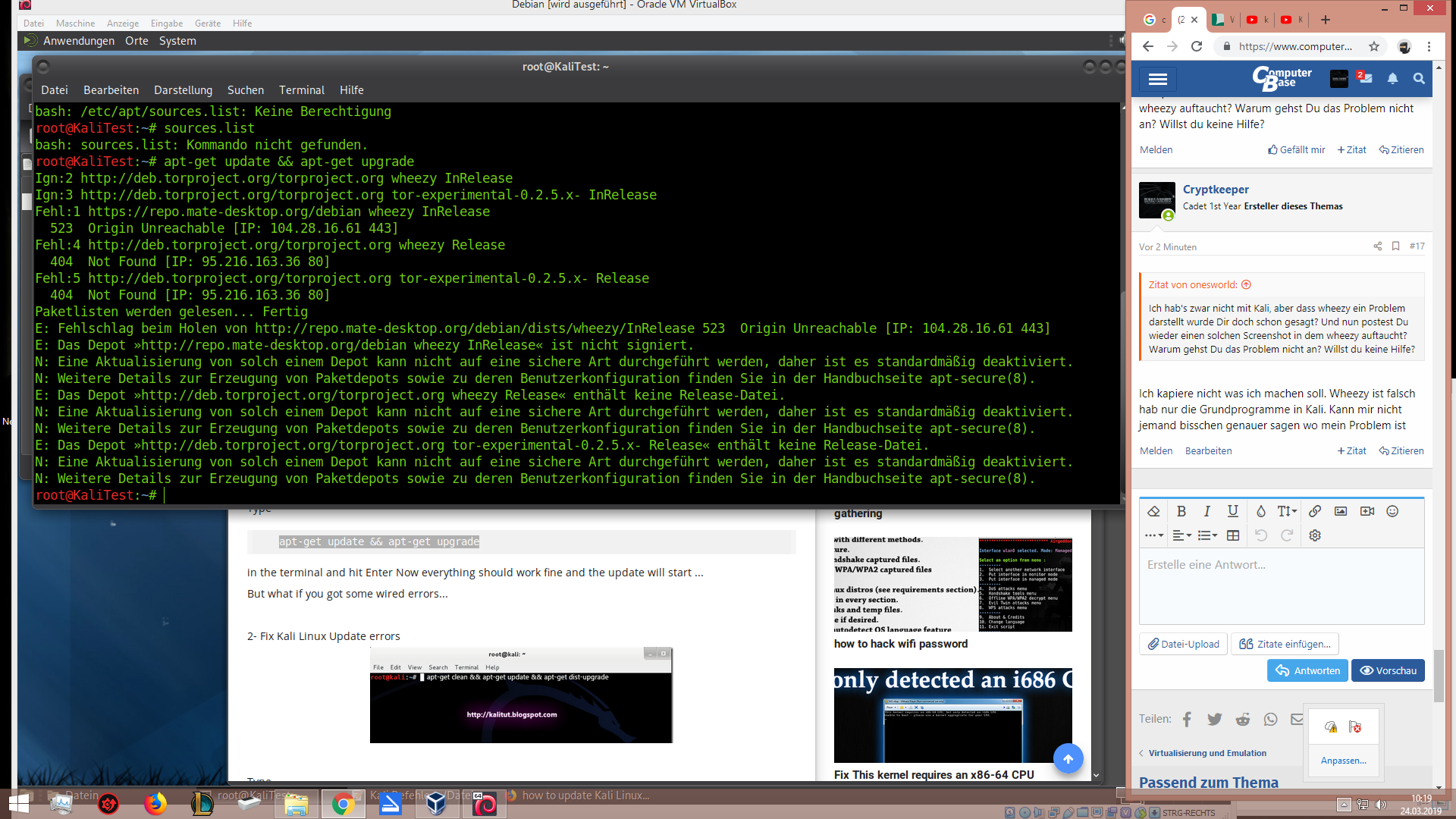Expand the list type dropdown
Viewport: 1456px width, 819px height.
click(1207, 535)
